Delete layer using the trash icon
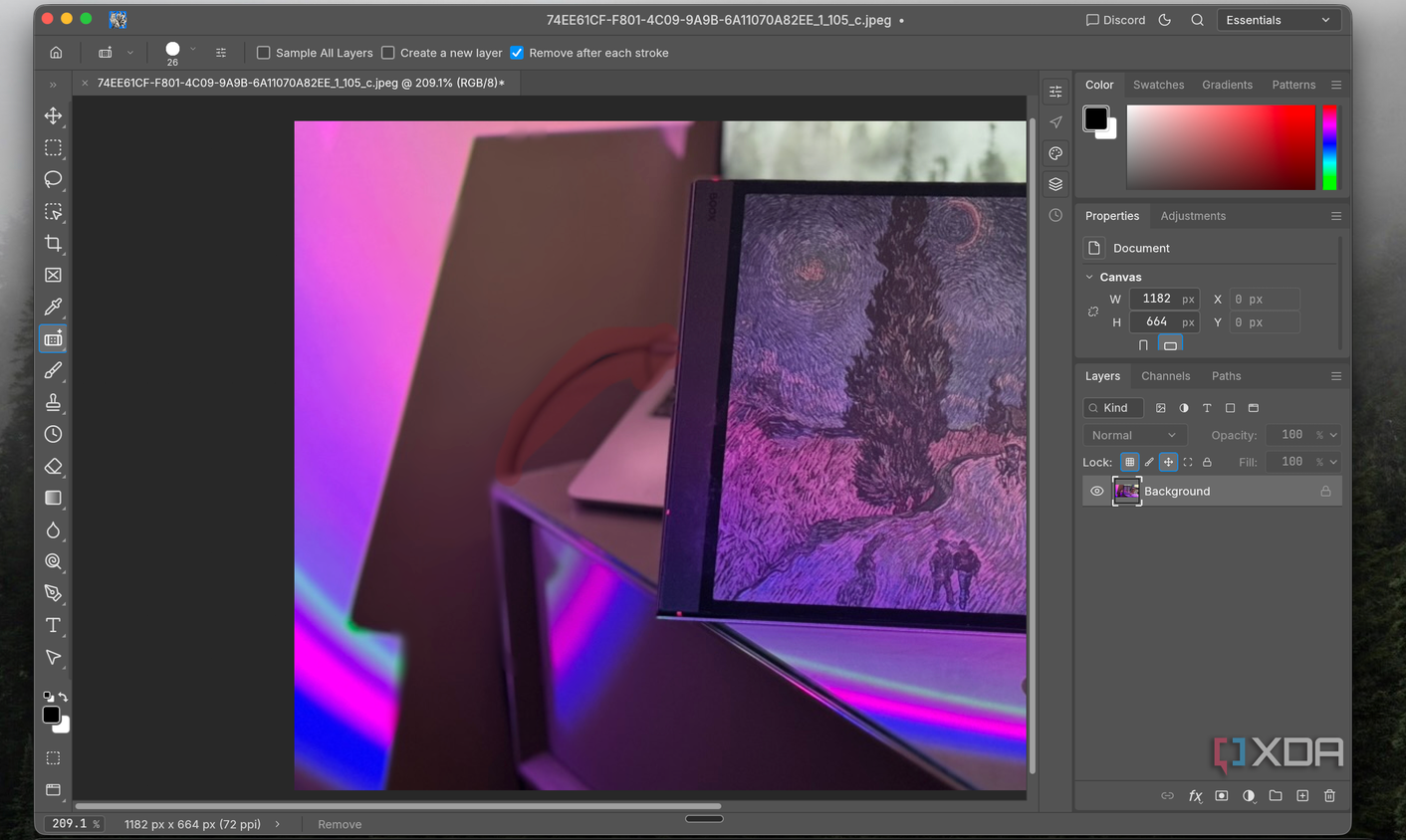Image resolution: width=1406 pixels, height=840 pixels. [x=1329, y=795]
